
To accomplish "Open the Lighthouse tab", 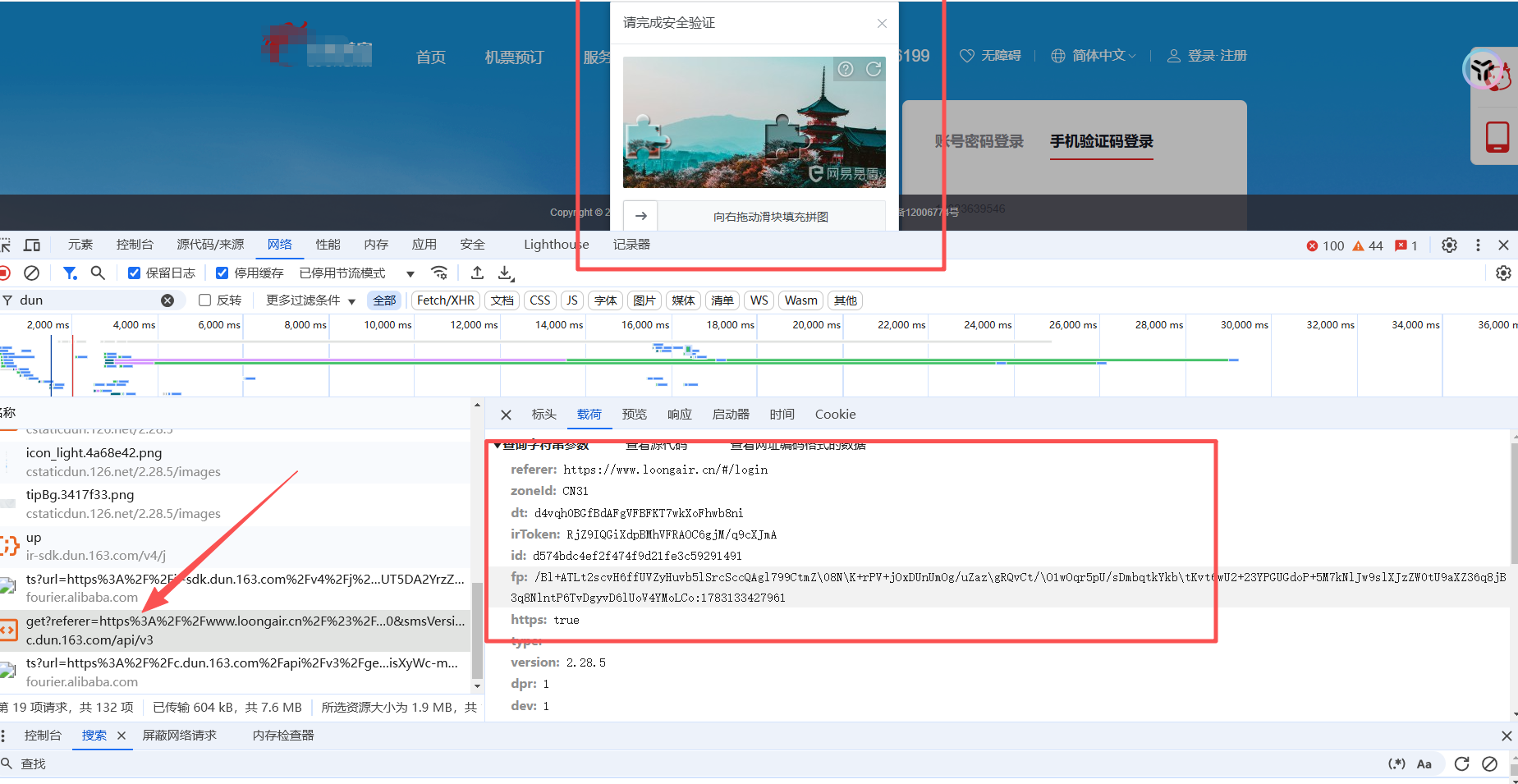I will [x=557, y=245].
